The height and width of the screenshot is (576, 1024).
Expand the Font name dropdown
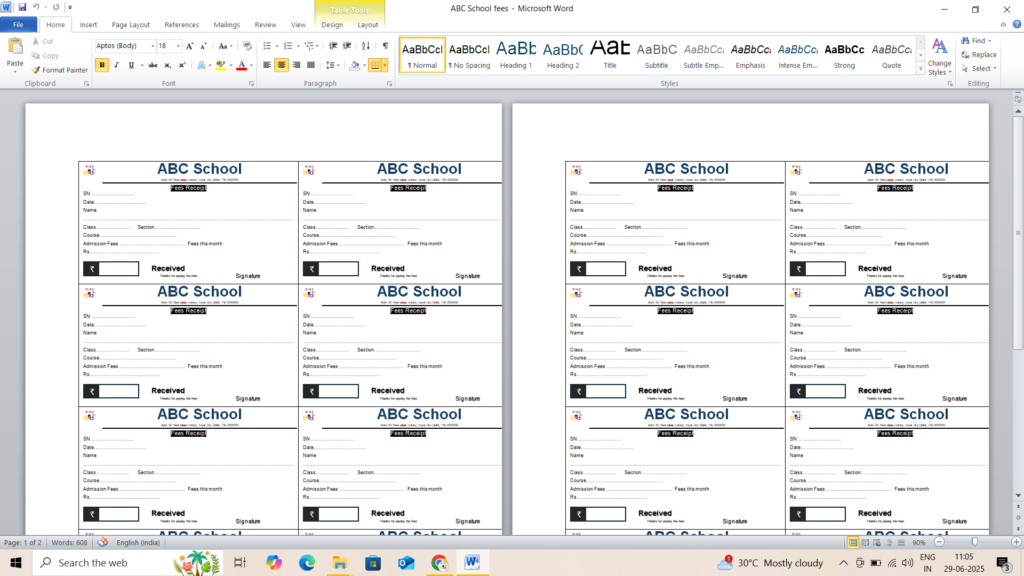(x=153, y=46)
